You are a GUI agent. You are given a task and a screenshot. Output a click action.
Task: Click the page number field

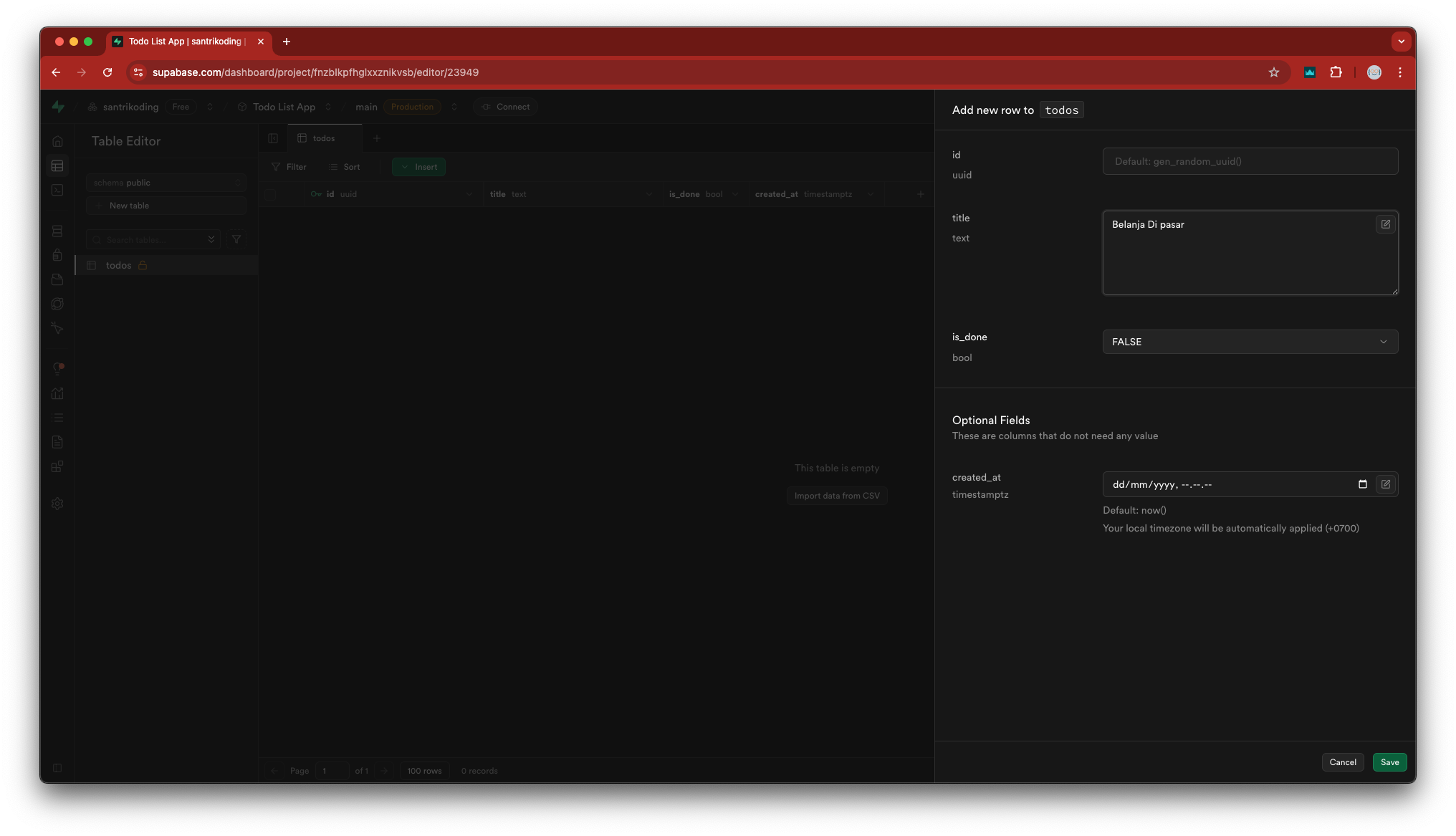pyautogui.click(x=332, y=771)
